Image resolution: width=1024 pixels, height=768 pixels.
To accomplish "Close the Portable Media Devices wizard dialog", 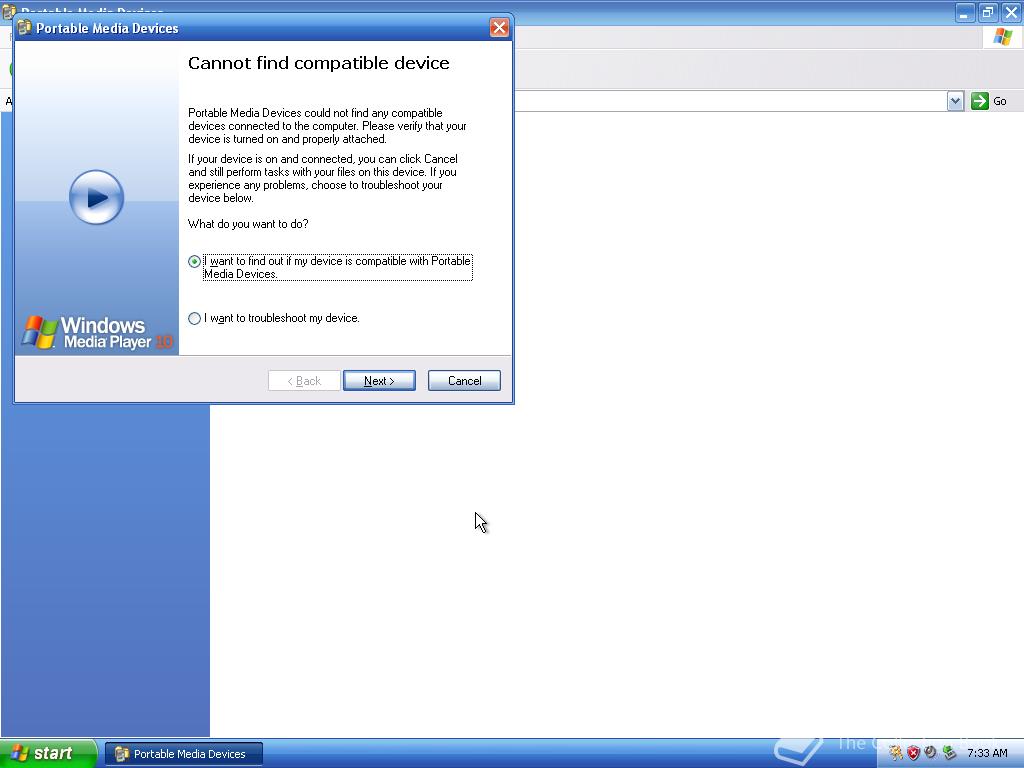I will pos(499,27).
